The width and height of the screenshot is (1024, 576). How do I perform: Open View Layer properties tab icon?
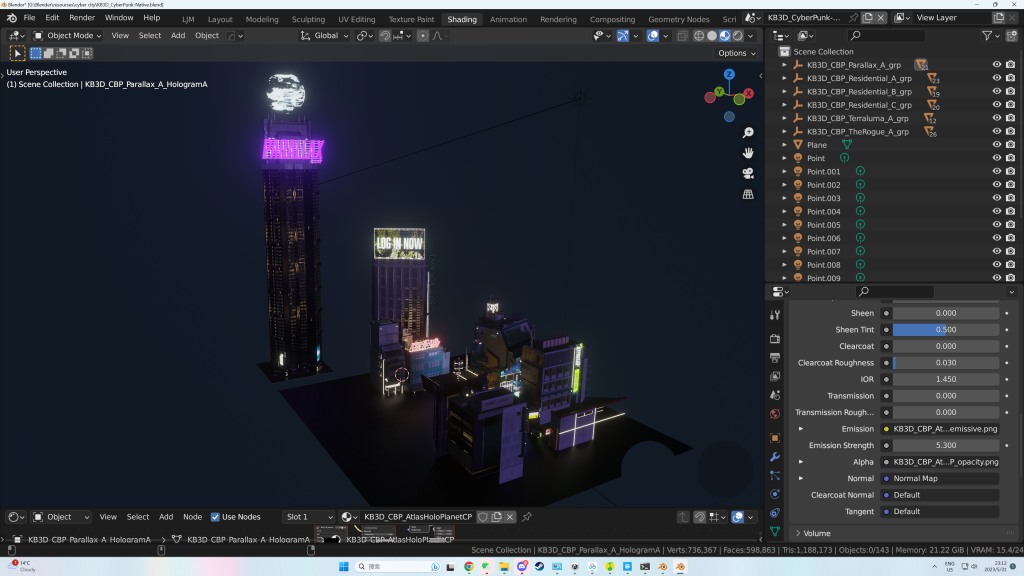tap(775, 376)
